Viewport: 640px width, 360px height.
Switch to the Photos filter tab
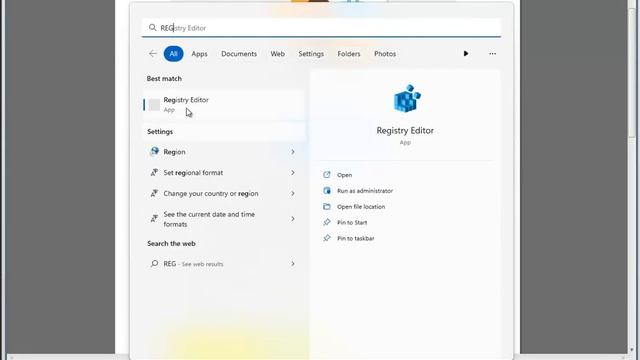pyautogui.click(x=385, y=54)
